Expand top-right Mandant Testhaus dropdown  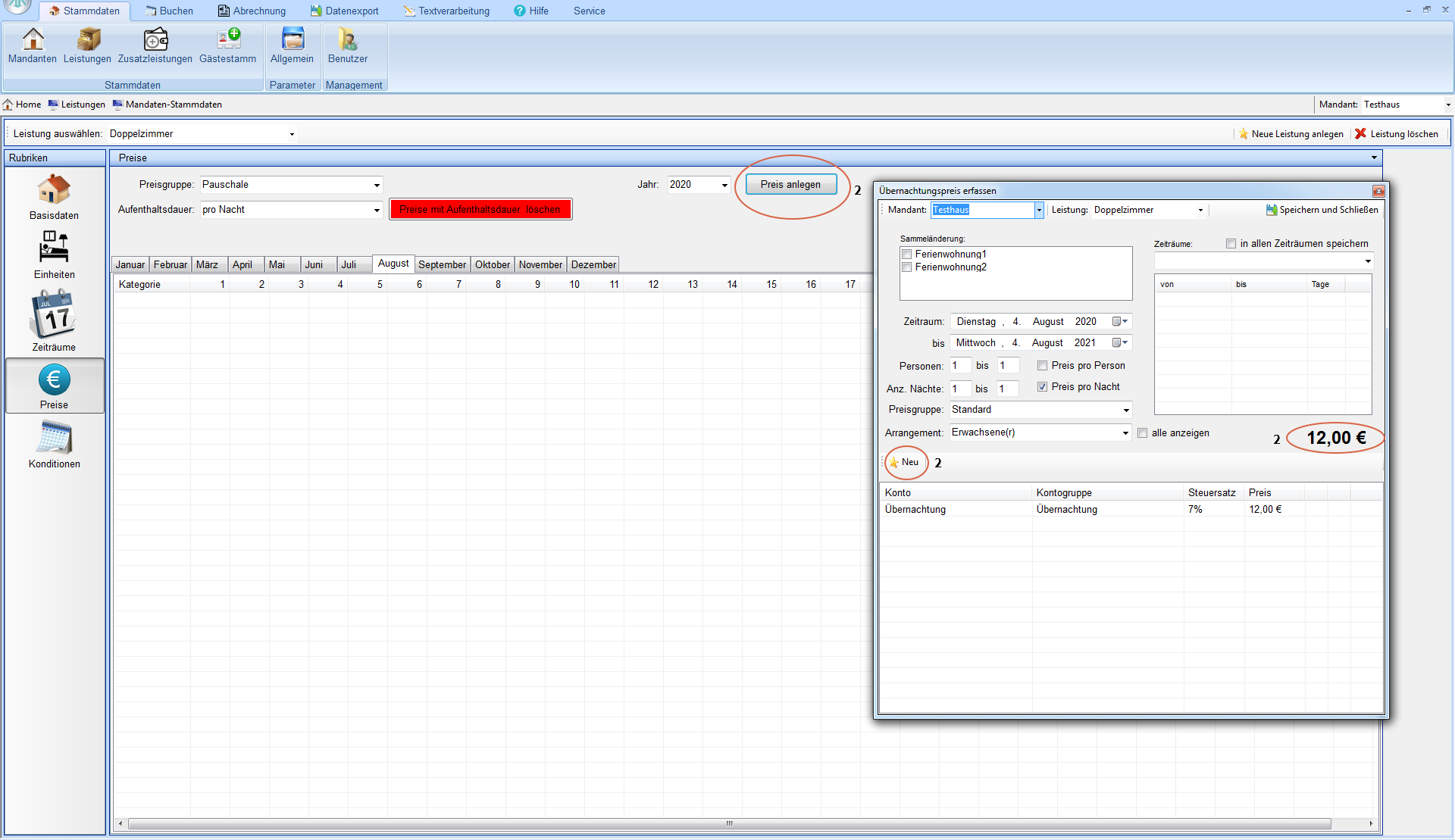tap(1448, 105)
